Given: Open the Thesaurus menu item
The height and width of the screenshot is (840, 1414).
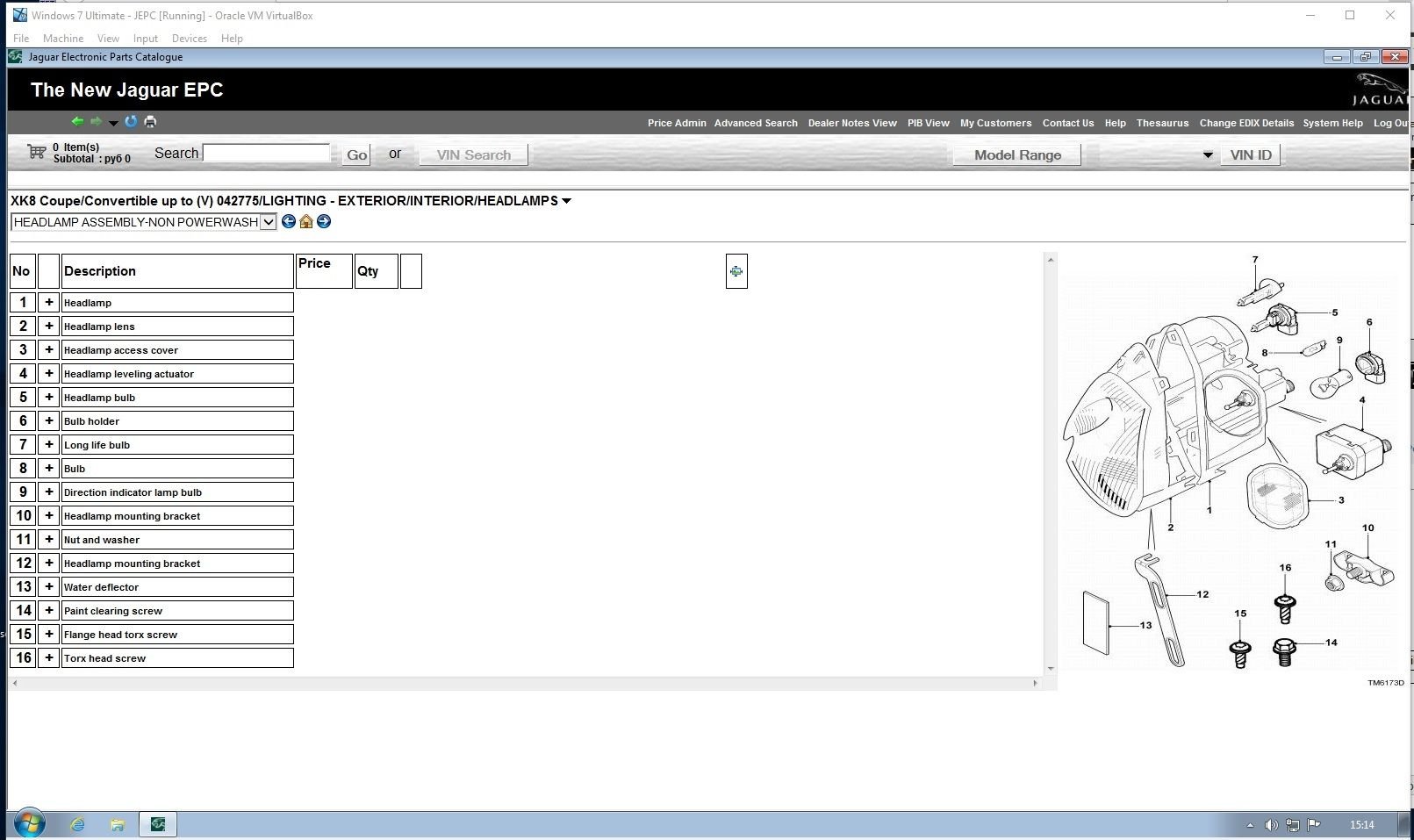Looking at the screenshot, I should click(x=1162, y=123).
